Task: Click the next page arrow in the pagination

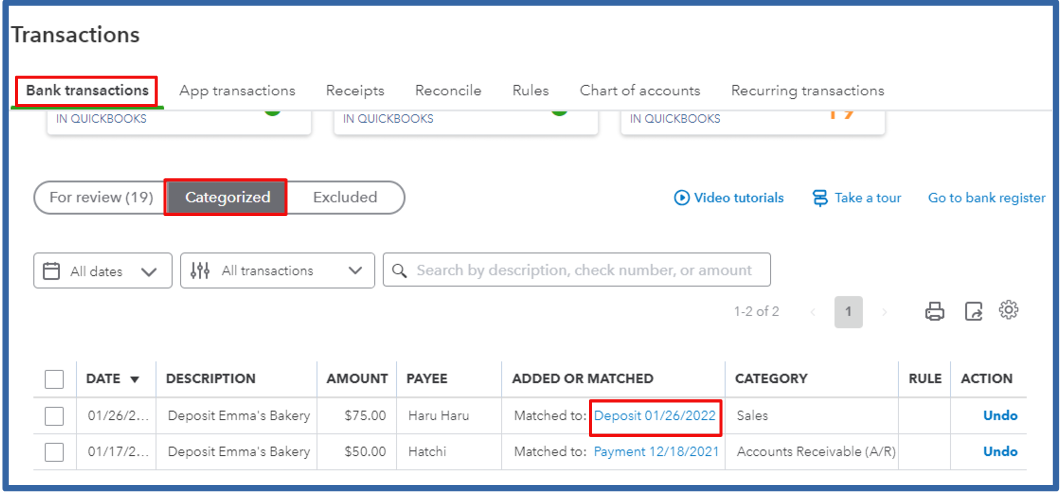Action: click(x=884, y=312)
